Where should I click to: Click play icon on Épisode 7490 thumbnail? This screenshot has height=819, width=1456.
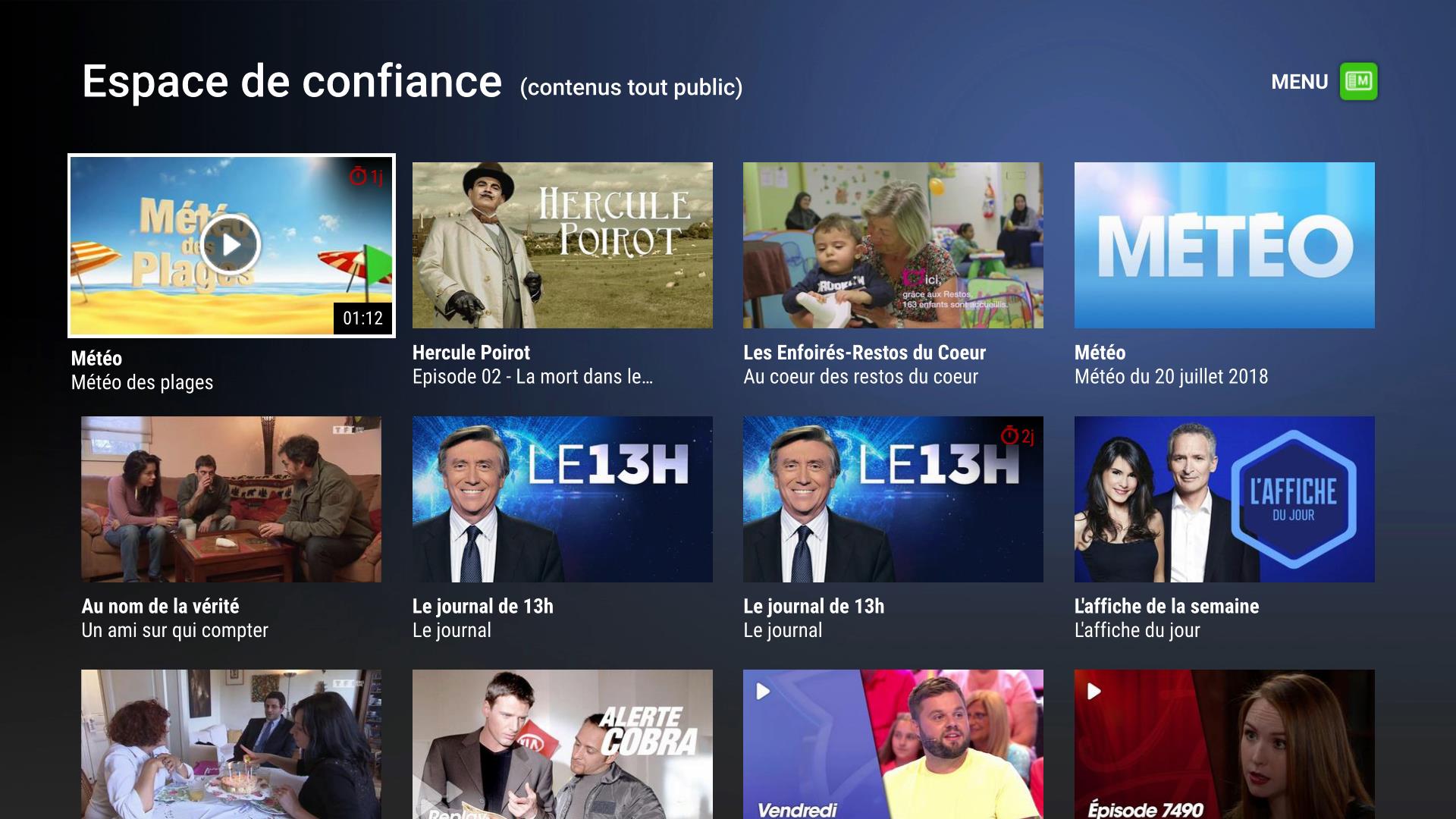coord(1094,691)
